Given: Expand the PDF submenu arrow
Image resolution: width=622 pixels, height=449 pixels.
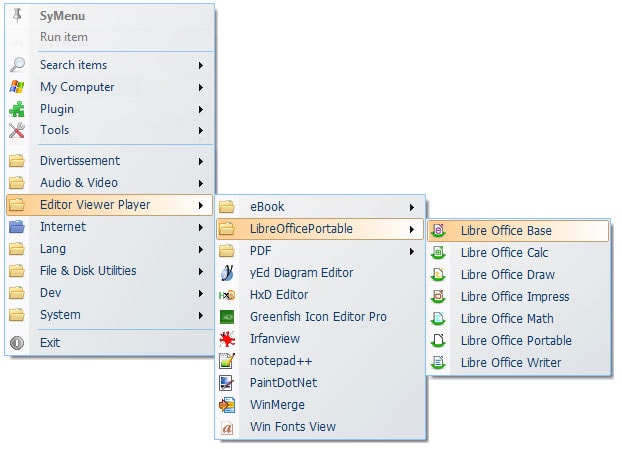Looking at the screenshot, I should pyautogui.click(x=412, y=251).
